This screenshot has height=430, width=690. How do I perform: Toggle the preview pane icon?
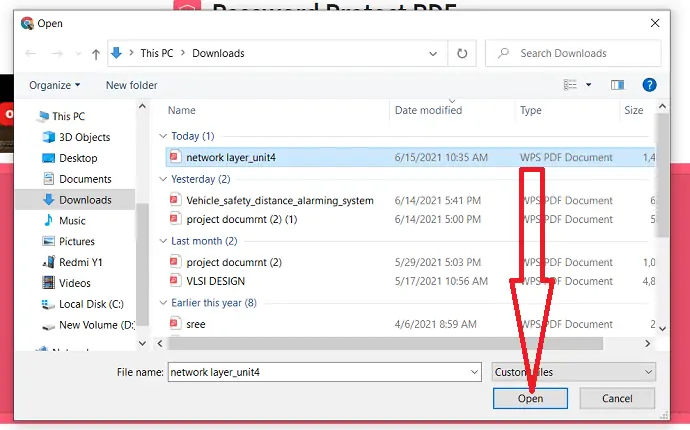(617, 85)
